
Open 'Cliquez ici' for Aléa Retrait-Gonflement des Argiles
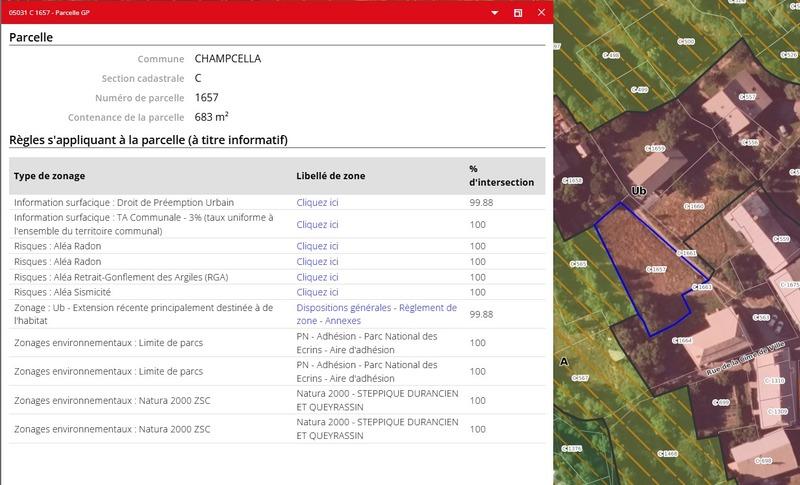pyautogui.click(x=317, y=277)
